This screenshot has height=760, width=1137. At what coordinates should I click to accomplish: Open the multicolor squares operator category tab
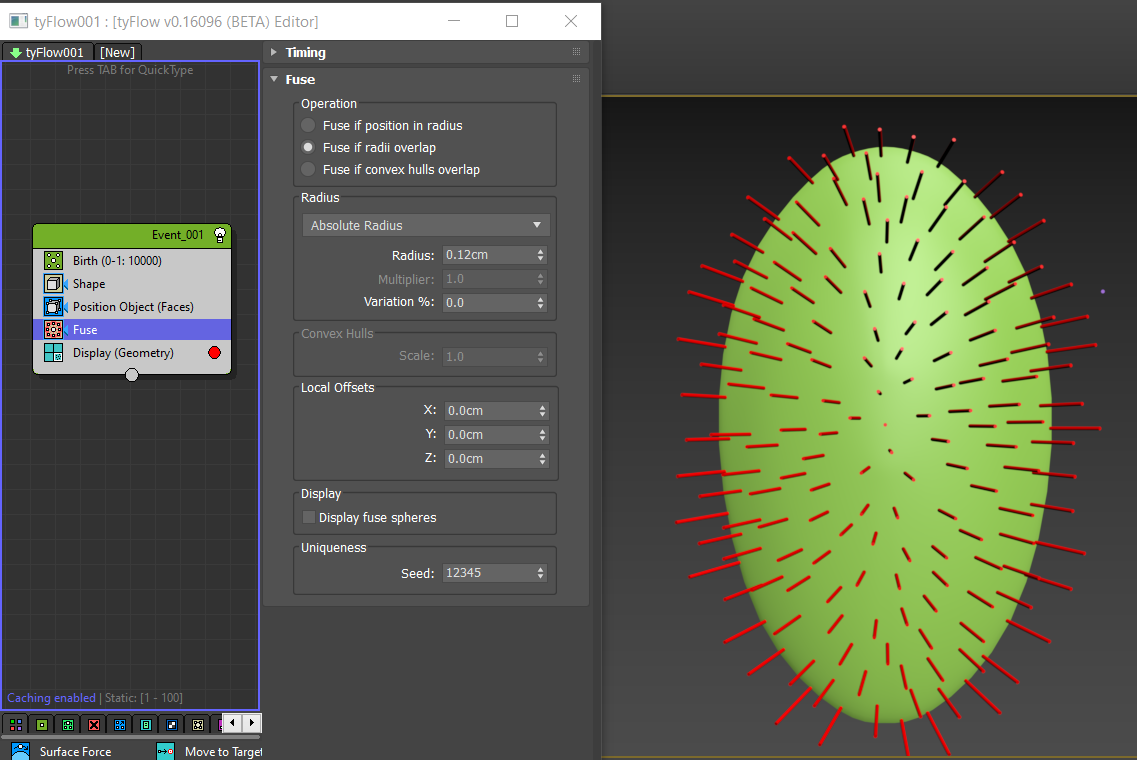[x=16, y=724]
